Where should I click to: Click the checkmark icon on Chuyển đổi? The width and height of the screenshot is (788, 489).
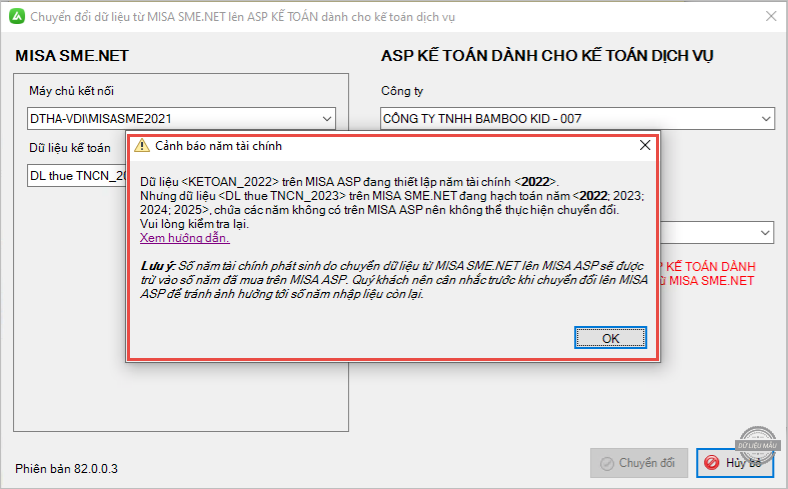(605, 463)
